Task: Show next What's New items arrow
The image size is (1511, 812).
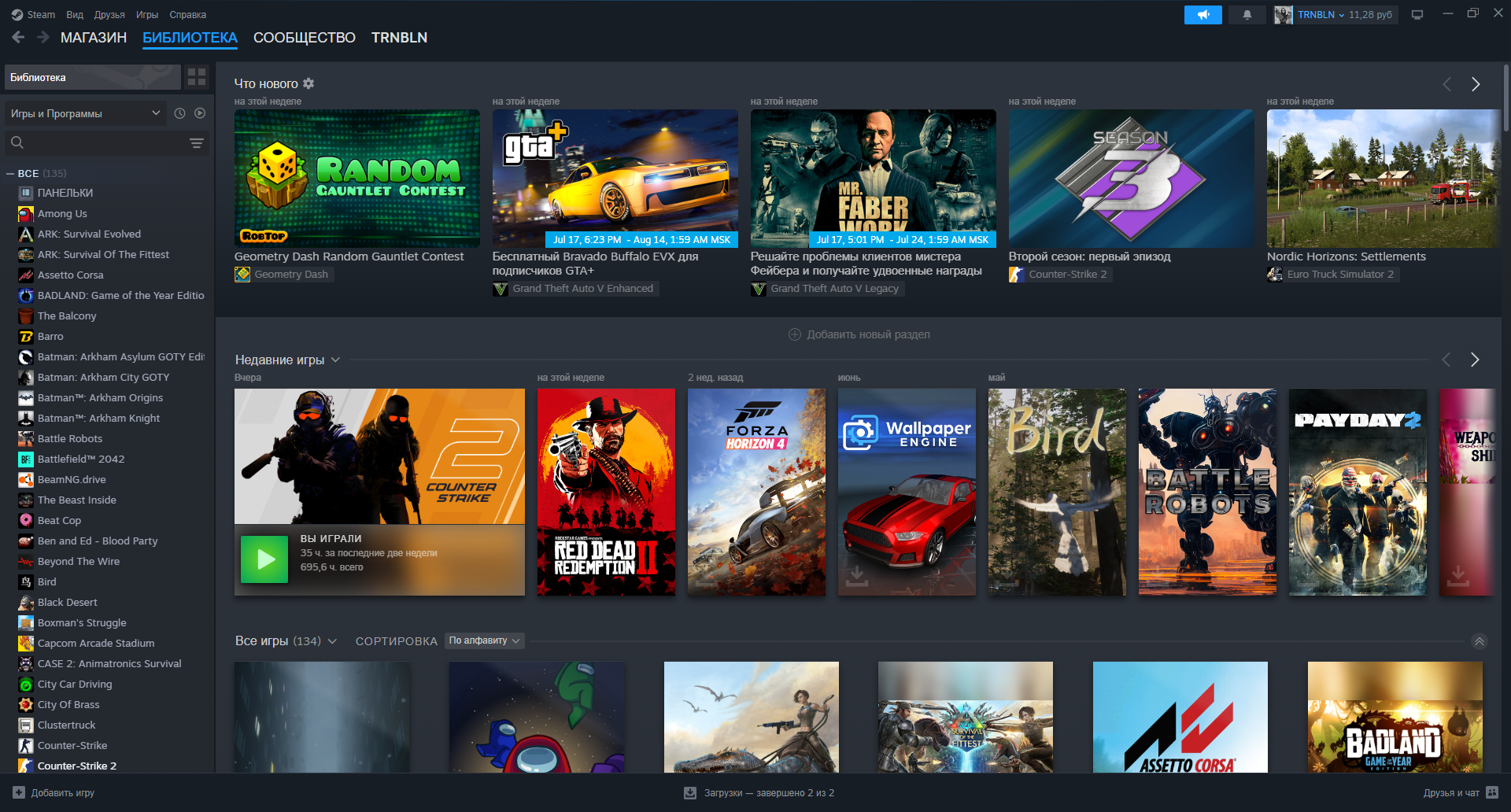Action: (1476, 84)
